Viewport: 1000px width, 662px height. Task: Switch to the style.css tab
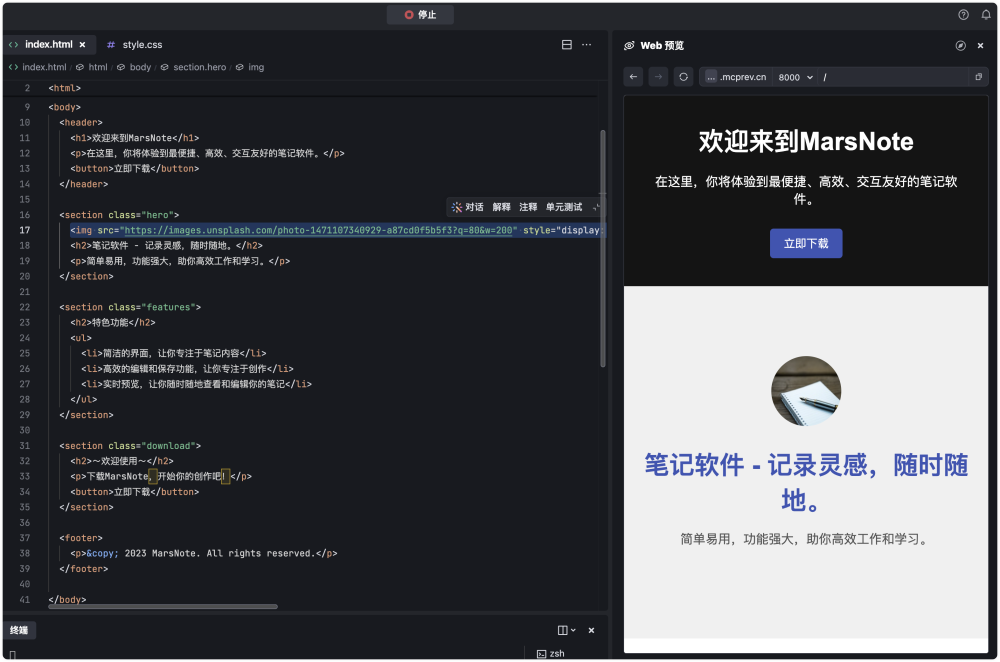pyautogui.click(x=141, y=44)
